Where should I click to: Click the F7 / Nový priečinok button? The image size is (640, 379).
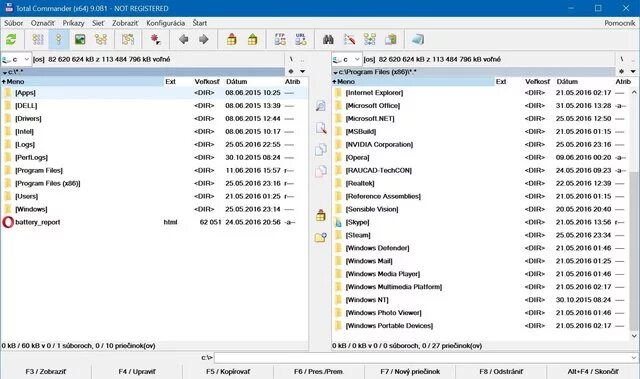pos(410,372)
